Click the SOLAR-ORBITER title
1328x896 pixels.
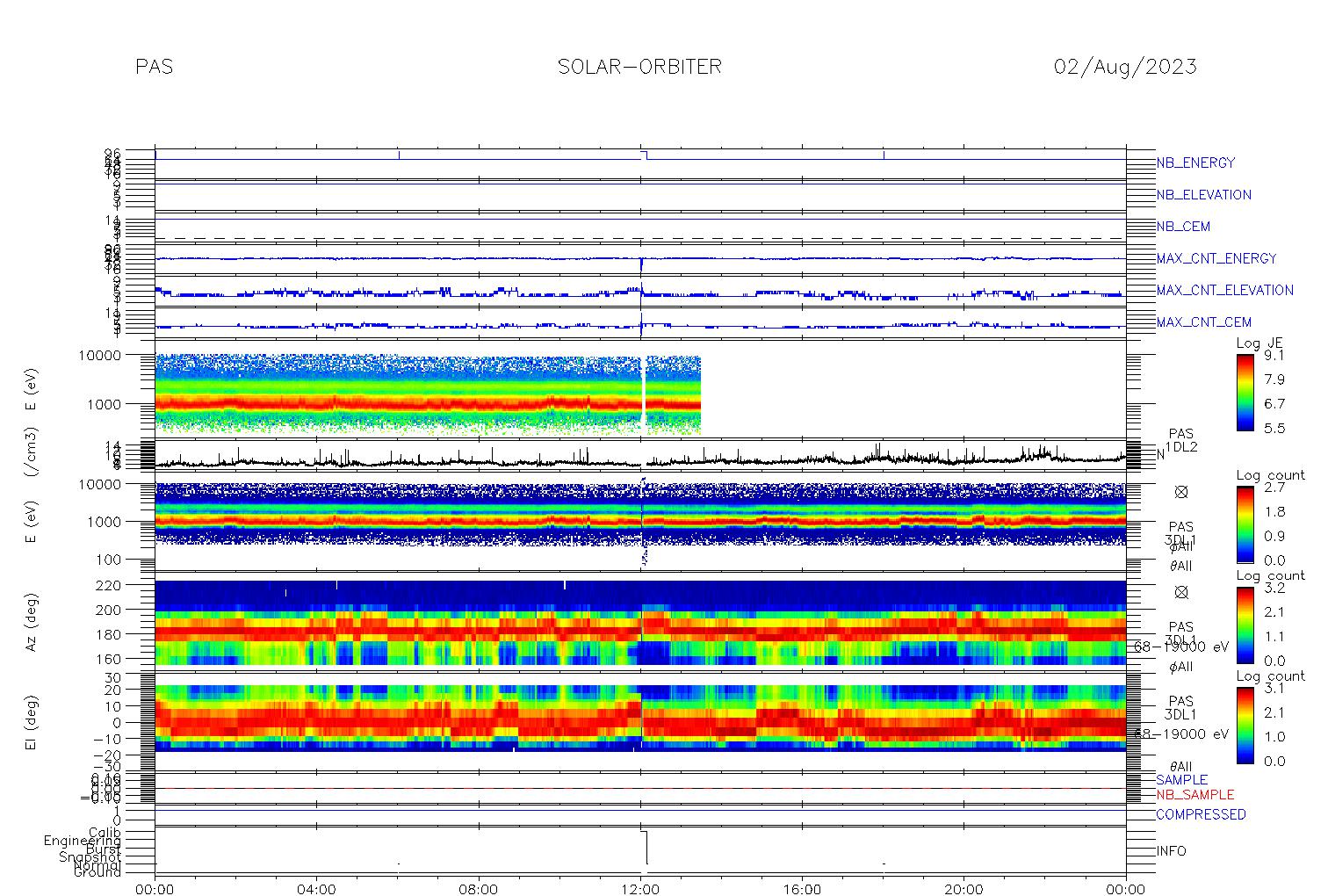point(639,67)
